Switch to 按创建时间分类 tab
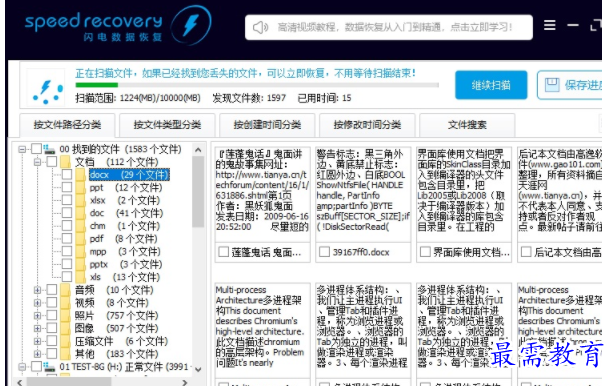Image resolution: width=612 pixels, height=386 pixels. (267, 125)
